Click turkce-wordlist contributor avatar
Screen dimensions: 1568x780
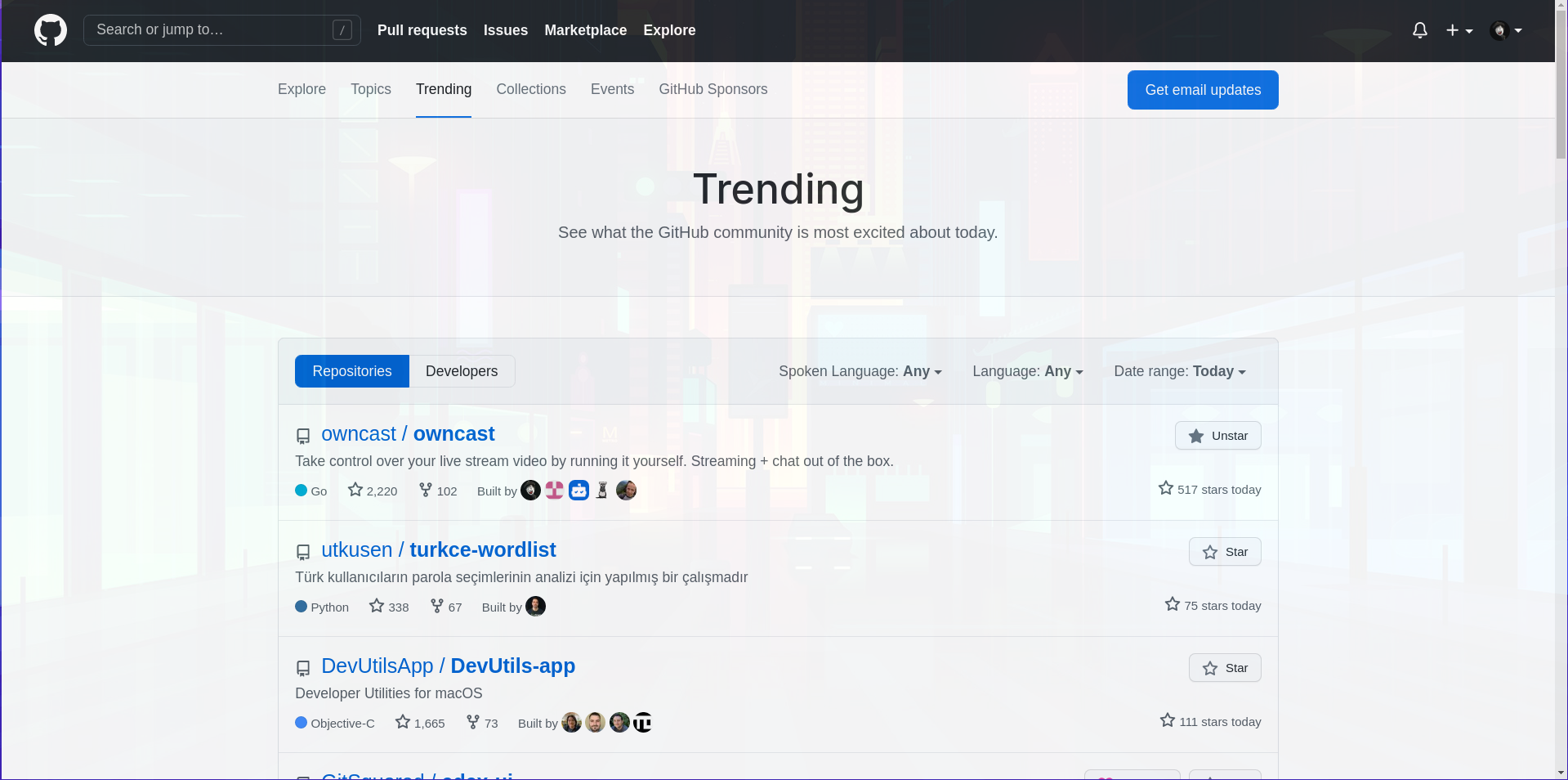pyautogui.click(x=536, y=606)
